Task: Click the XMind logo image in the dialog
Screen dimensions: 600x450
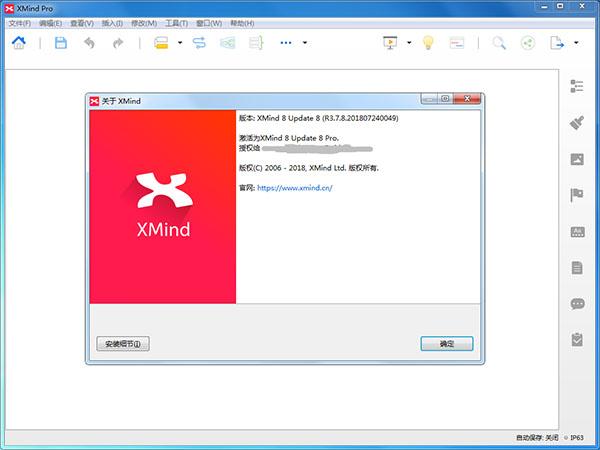Action: (163, 207)
